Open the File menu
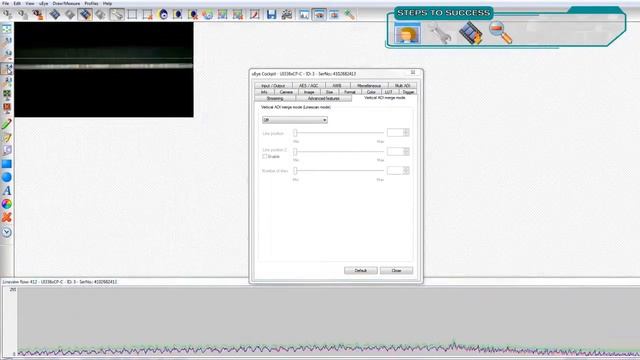Viewport: 640px width, 360px height. click(6, 3)
